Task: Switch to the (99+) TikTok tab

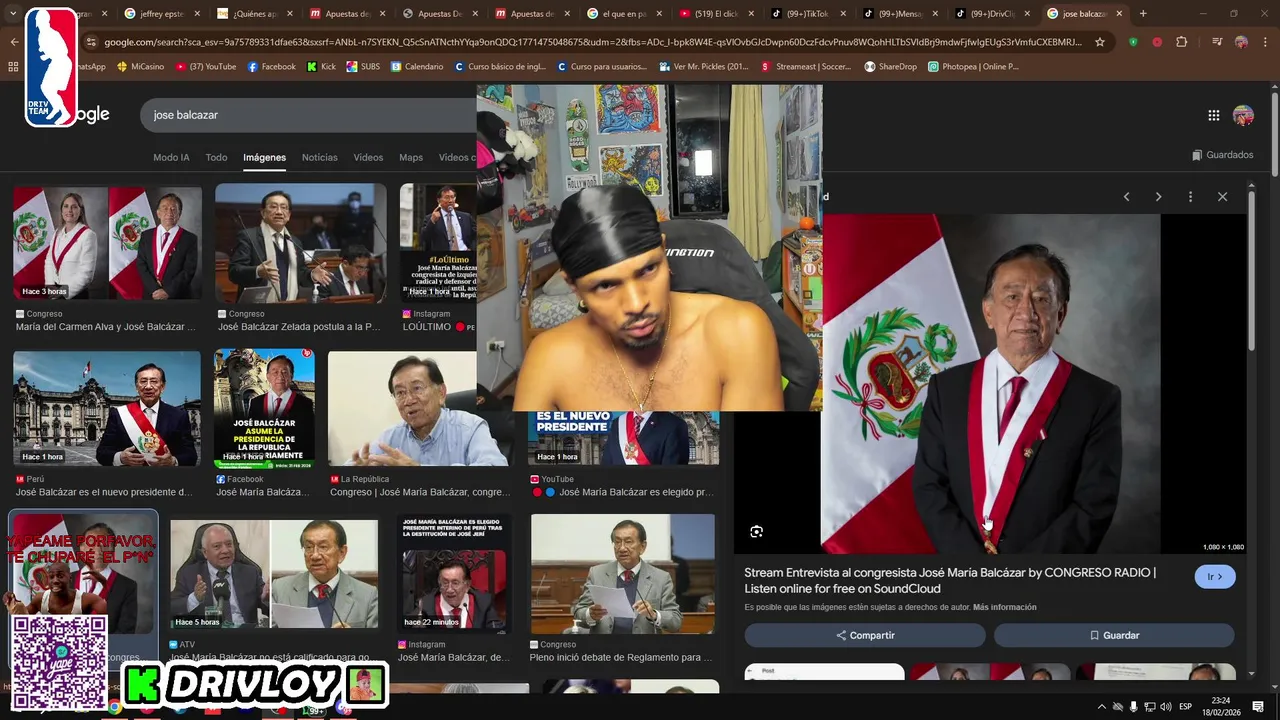Action: (808, 14)
